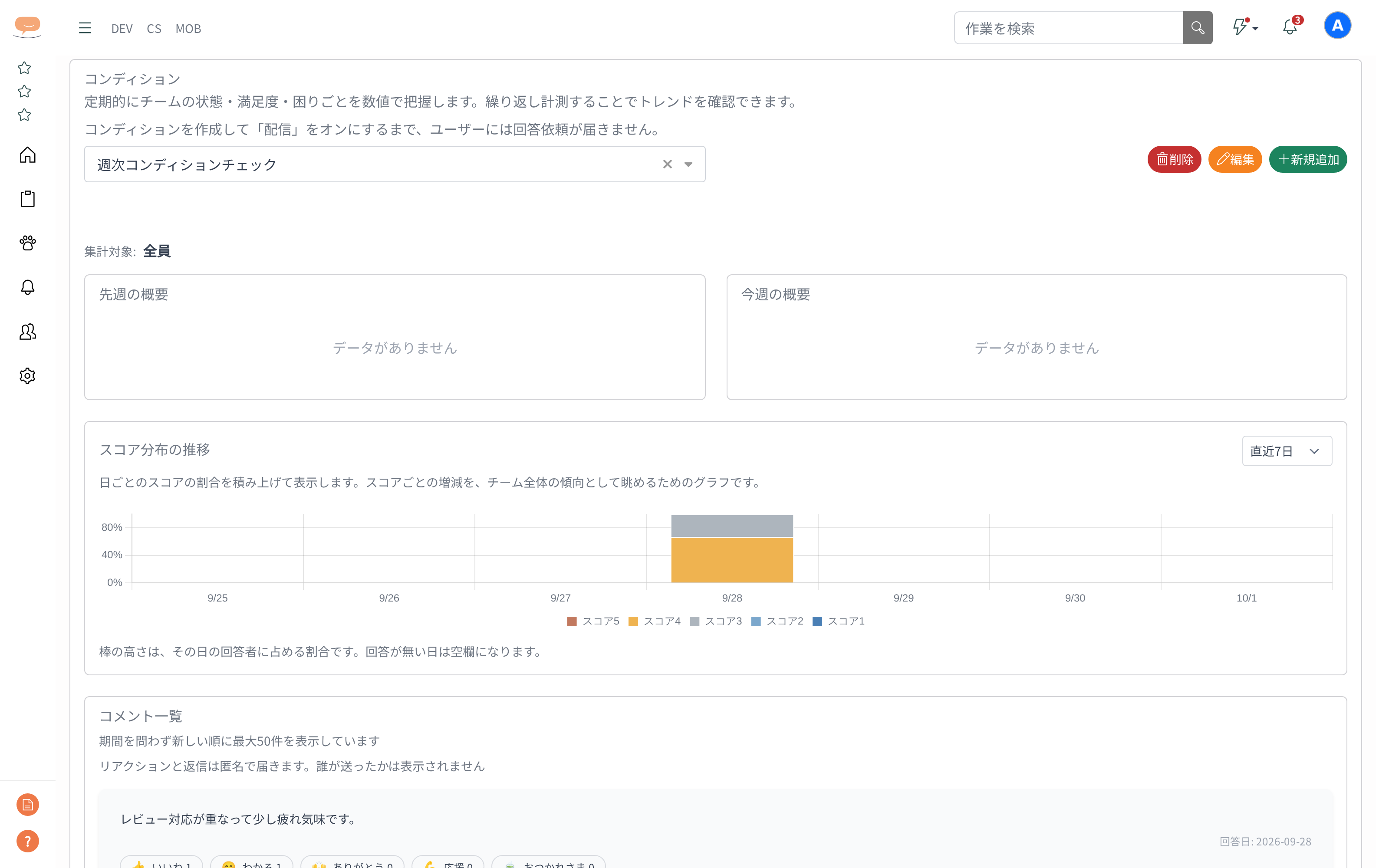Open the paw print sidebar icon
1389x868 pixels.
coord(27,243)
